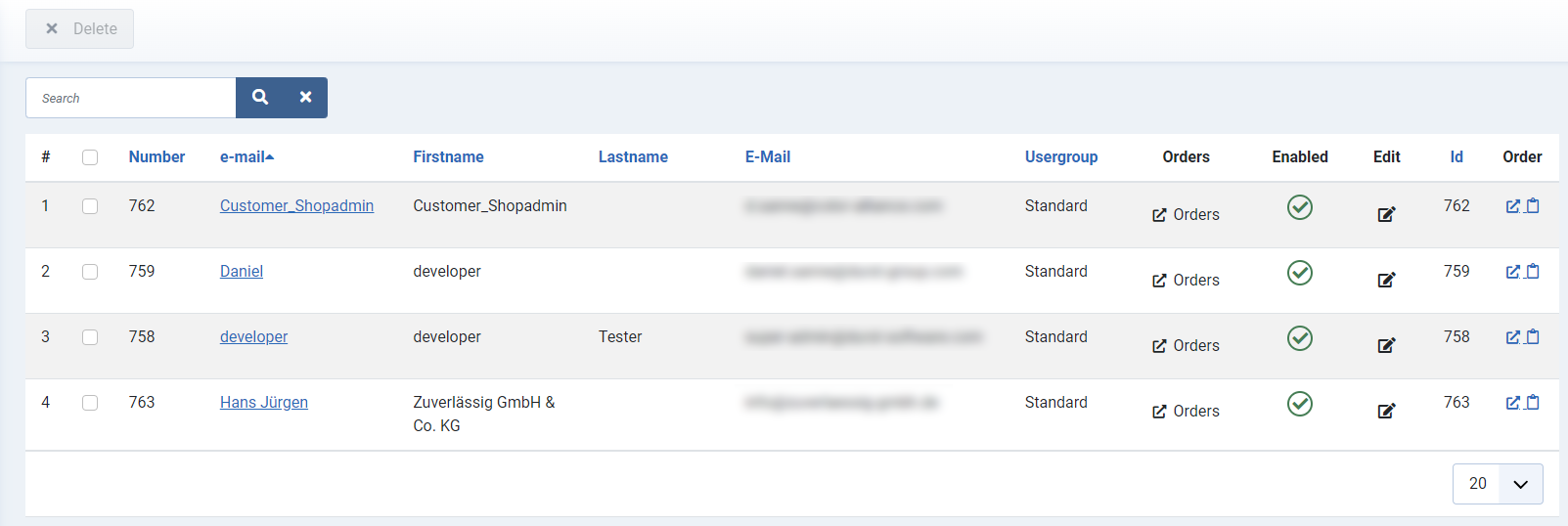Sort by the e-mail column header
Image resolution: width=1568 pixels, height=526 pixels.
click(x=246, y=156)
